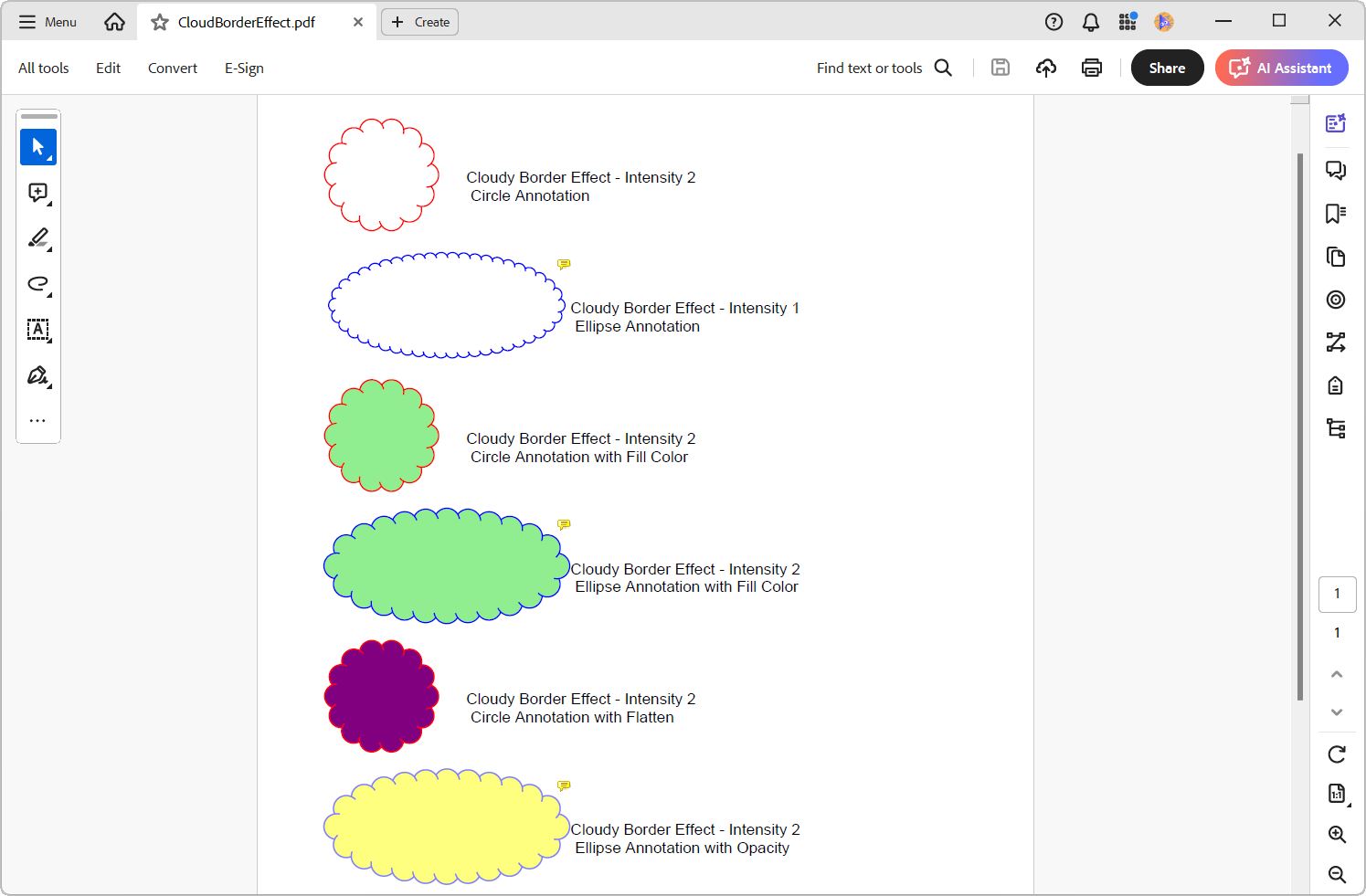Rotate the page view clockwise
Screen dimensions: 1366x896
(1337, 754)
